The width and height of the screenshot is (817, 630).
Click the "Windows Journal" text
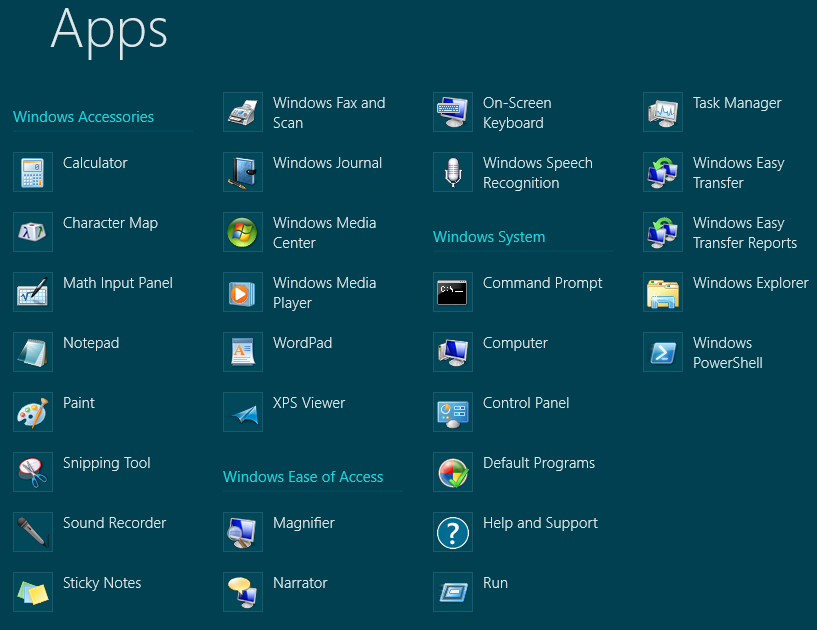point(328,163)
